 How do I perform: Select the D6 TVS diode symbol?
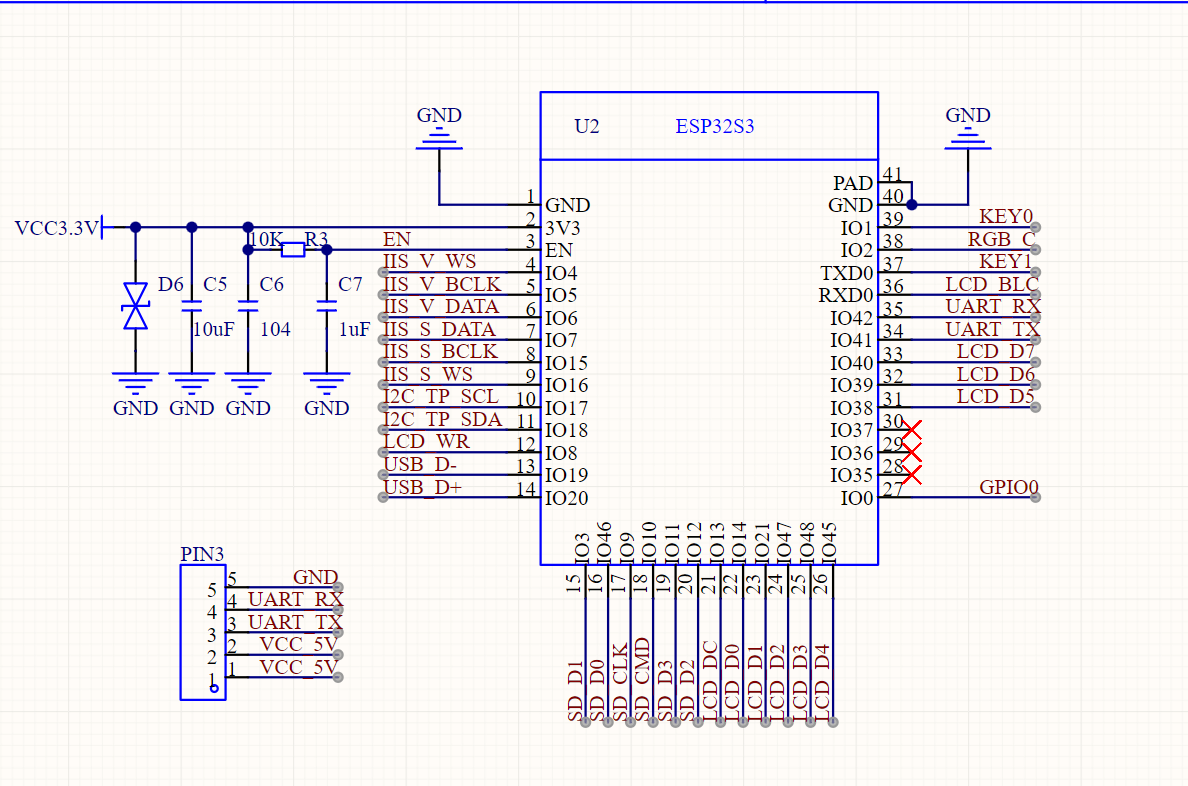pyautogui.click(x=136, y=306)
